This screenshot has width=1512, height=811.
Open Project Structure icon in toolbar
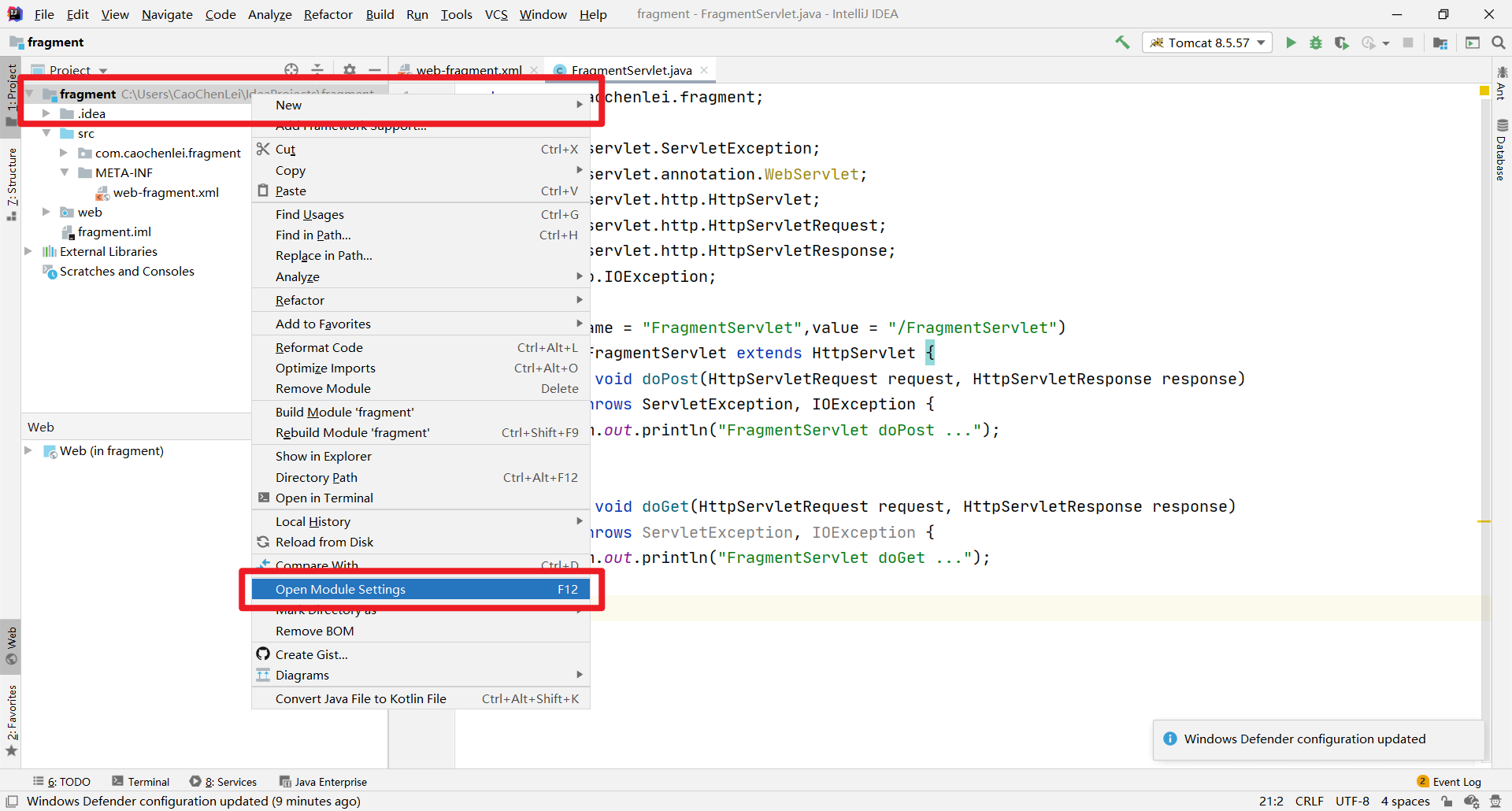[x=1440, y=43]
